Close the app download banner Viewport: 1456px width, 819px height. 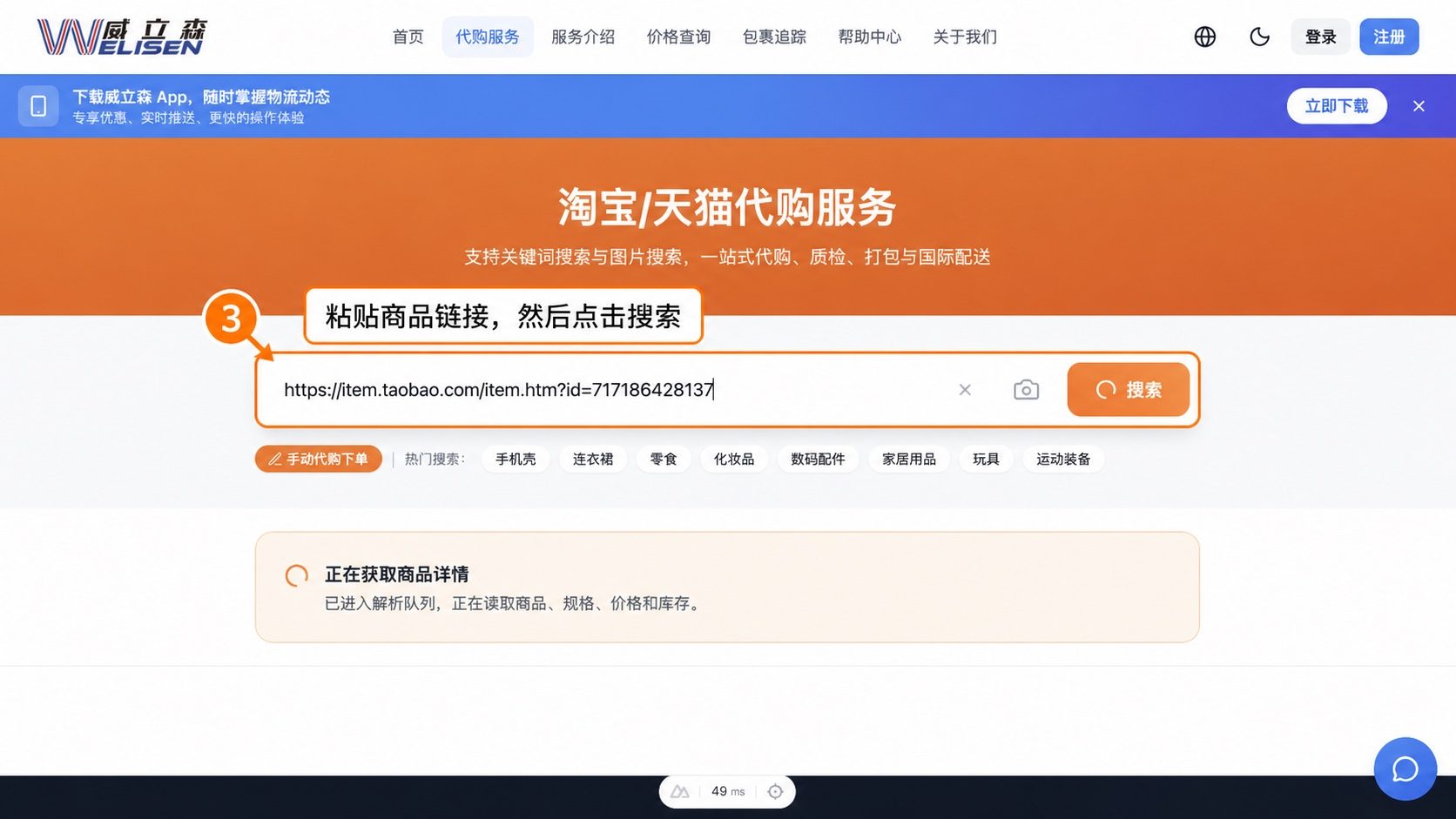[x=1419, y=106]
